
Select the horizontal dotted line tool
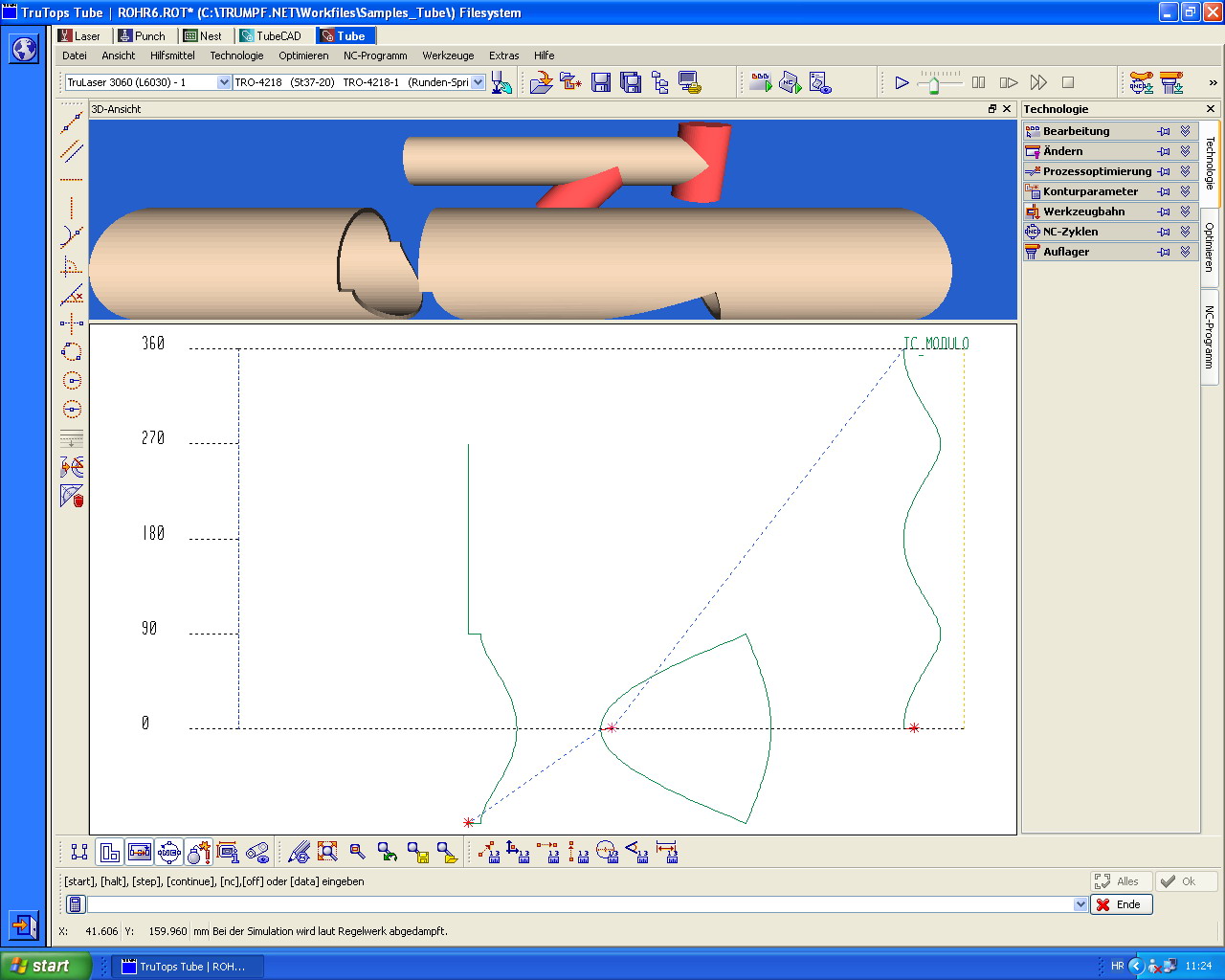72,180
